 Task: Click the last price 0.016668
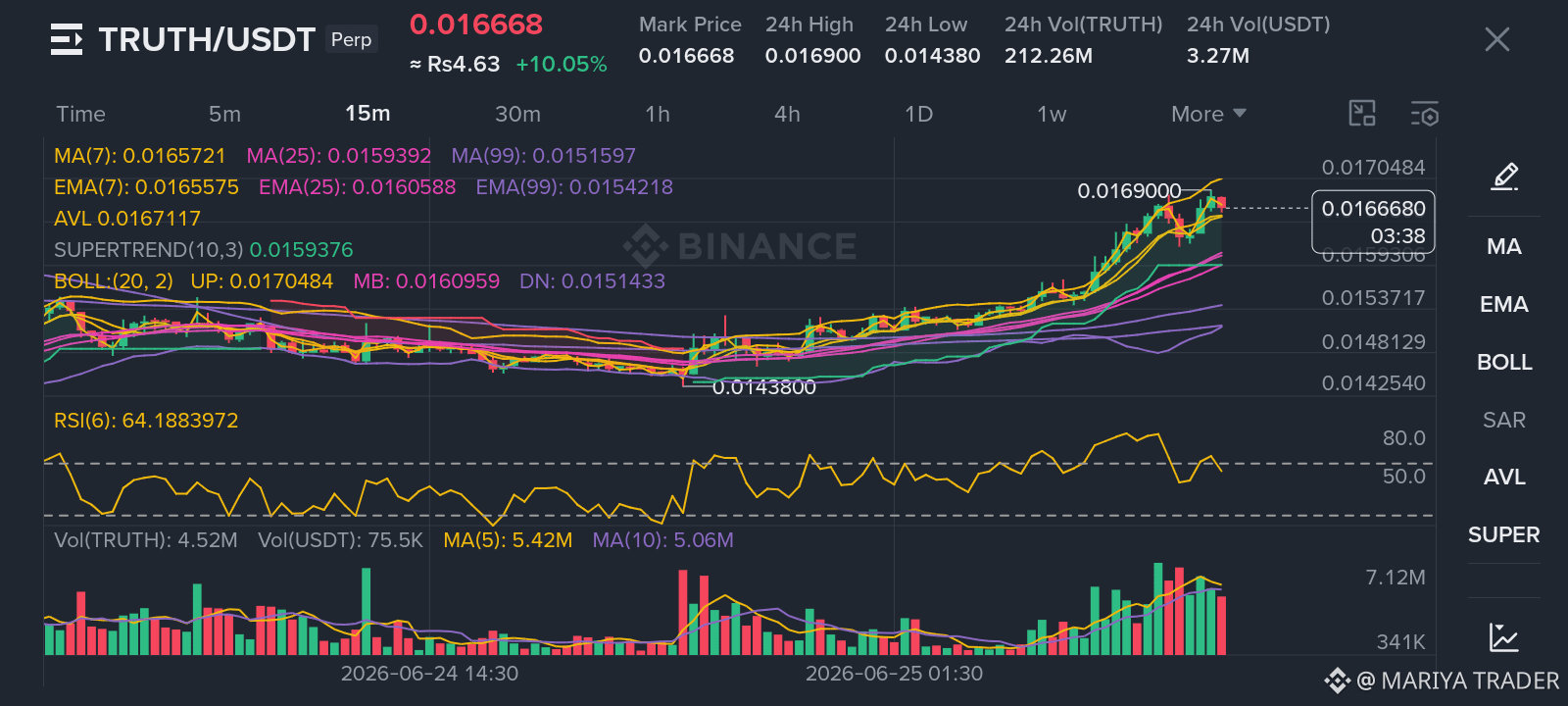point(476,25)
